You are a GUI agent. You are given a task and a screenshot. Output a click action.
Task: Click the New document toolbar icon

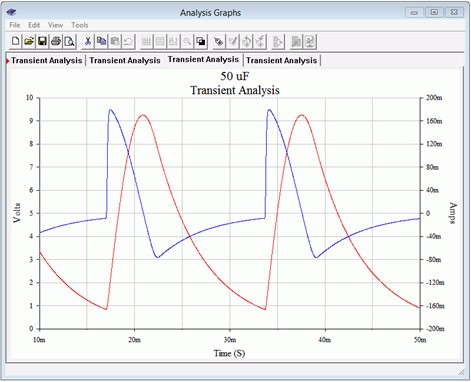click(x=15, y=41)
